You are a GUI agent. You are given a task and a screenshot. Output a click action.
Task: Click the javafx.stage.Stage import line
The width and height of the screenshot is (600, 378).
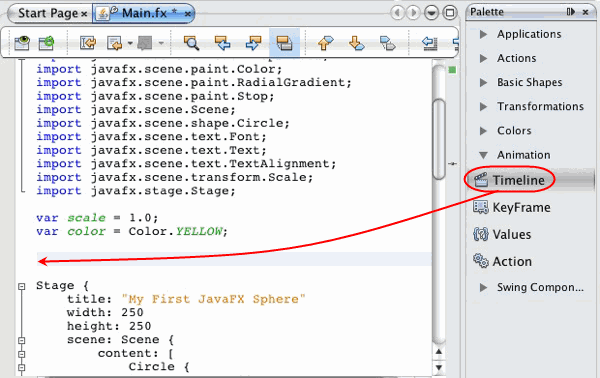coord(136,191)
